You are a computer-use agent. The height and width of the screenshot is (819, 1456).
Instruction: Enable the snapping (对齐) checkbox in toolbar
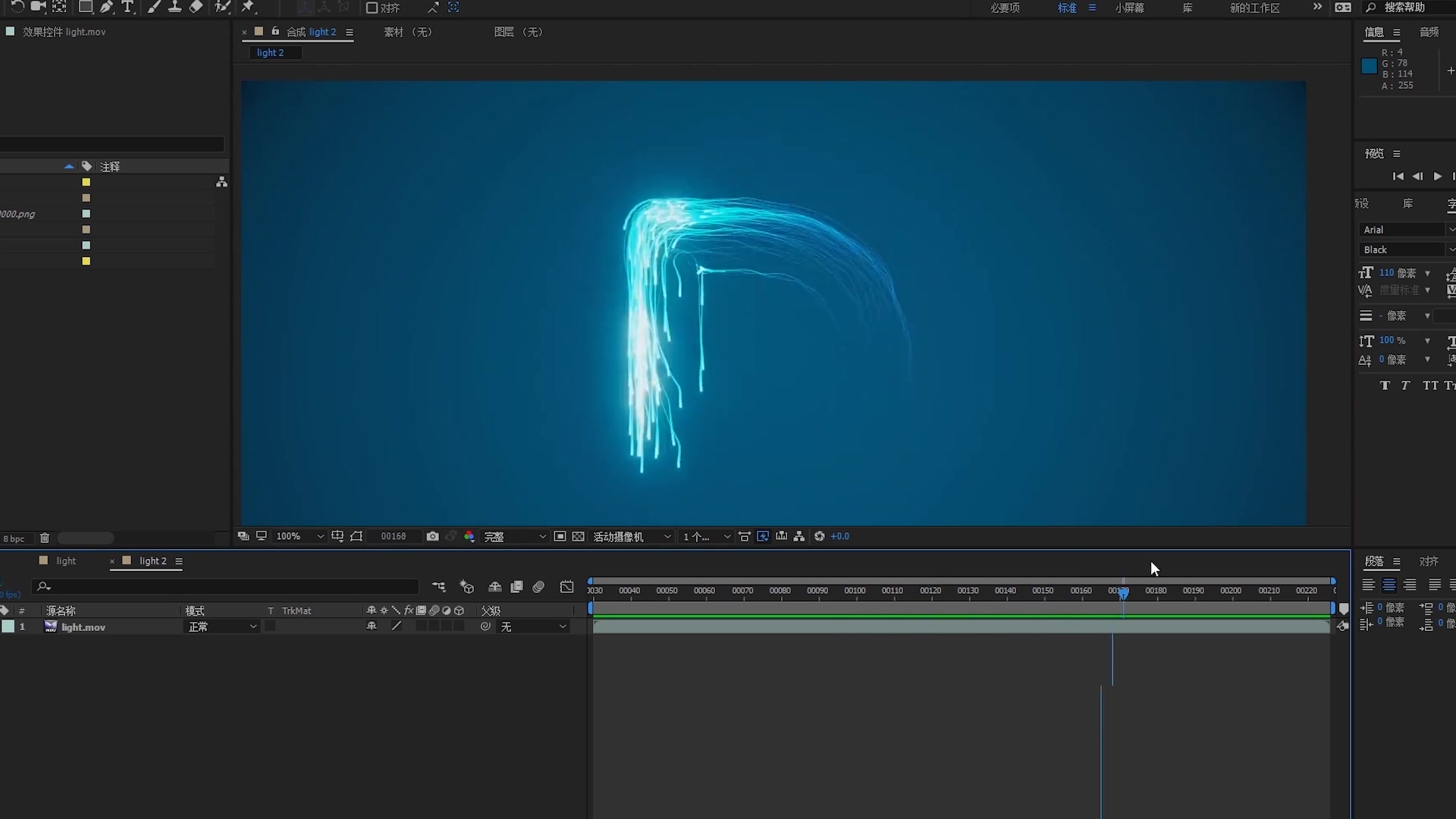372,8
